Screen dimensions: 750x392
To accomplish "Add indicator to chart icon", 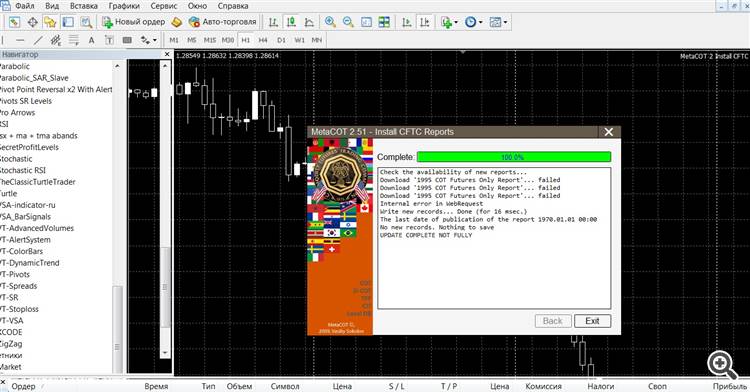I will point(446,22).
